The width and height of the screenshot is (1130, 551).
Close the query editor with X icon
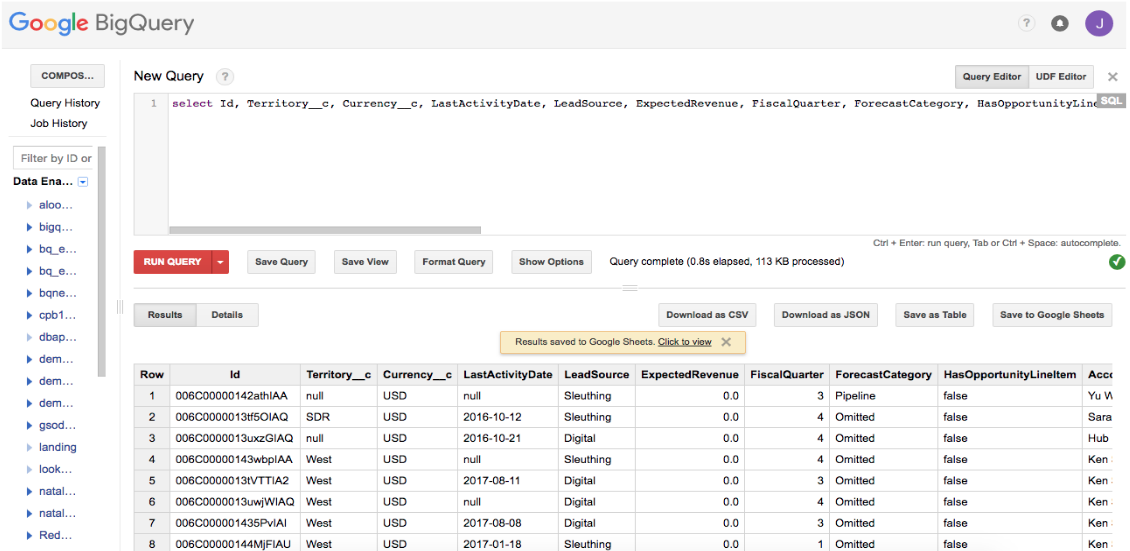tap(1112, 77)
